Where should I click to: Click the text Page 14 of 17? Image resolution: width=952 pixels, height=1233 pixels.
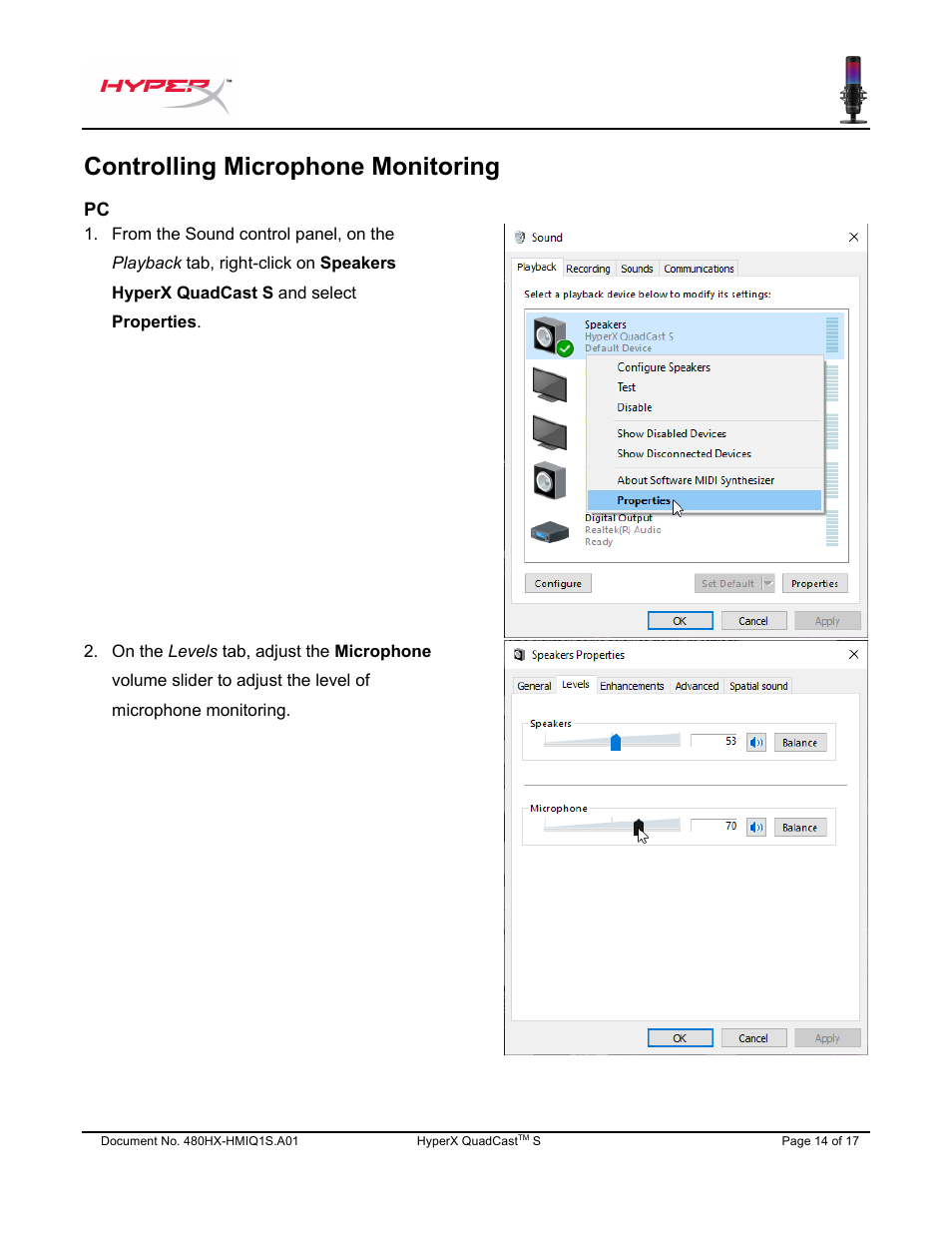coord(820,1141)
